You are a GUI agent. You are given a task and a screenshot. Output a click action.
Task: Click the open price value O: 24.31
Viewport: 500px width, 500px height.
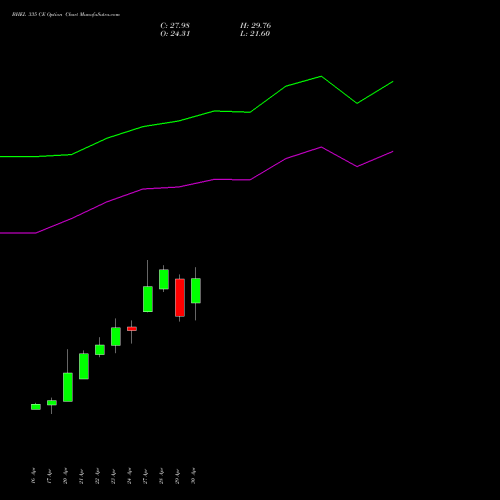click(x=175, y=34)
